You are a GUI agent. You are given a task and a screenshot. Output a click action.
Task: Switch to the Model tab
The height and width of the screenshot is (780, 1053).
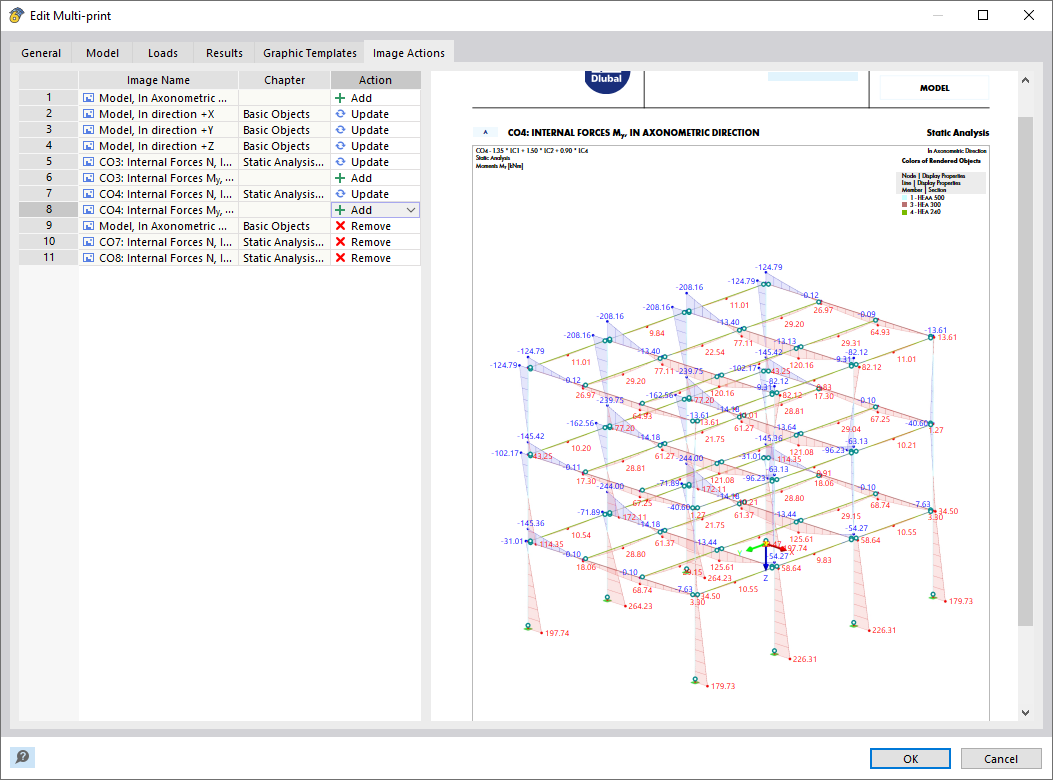click(102, 53)
